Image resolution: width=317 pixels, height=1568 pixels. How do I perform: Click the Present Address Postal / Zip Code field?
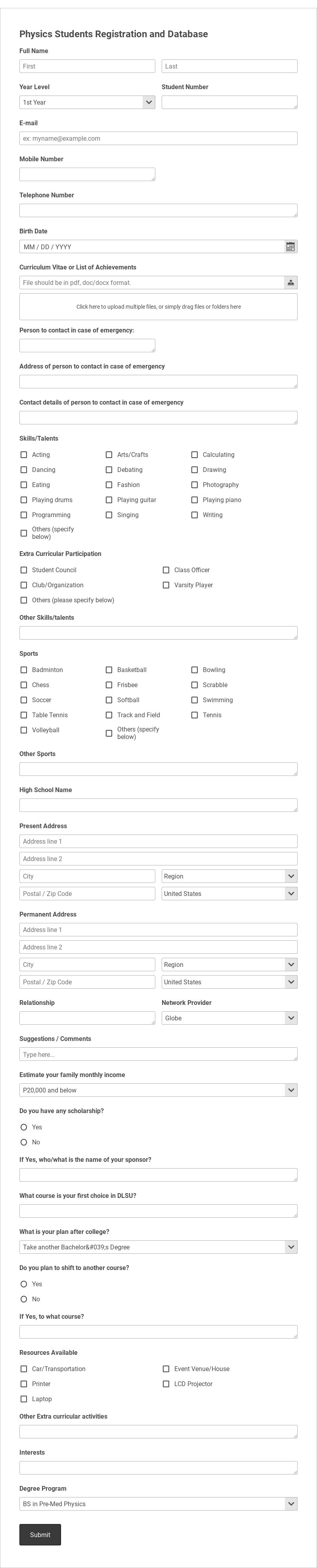(87, 894)
